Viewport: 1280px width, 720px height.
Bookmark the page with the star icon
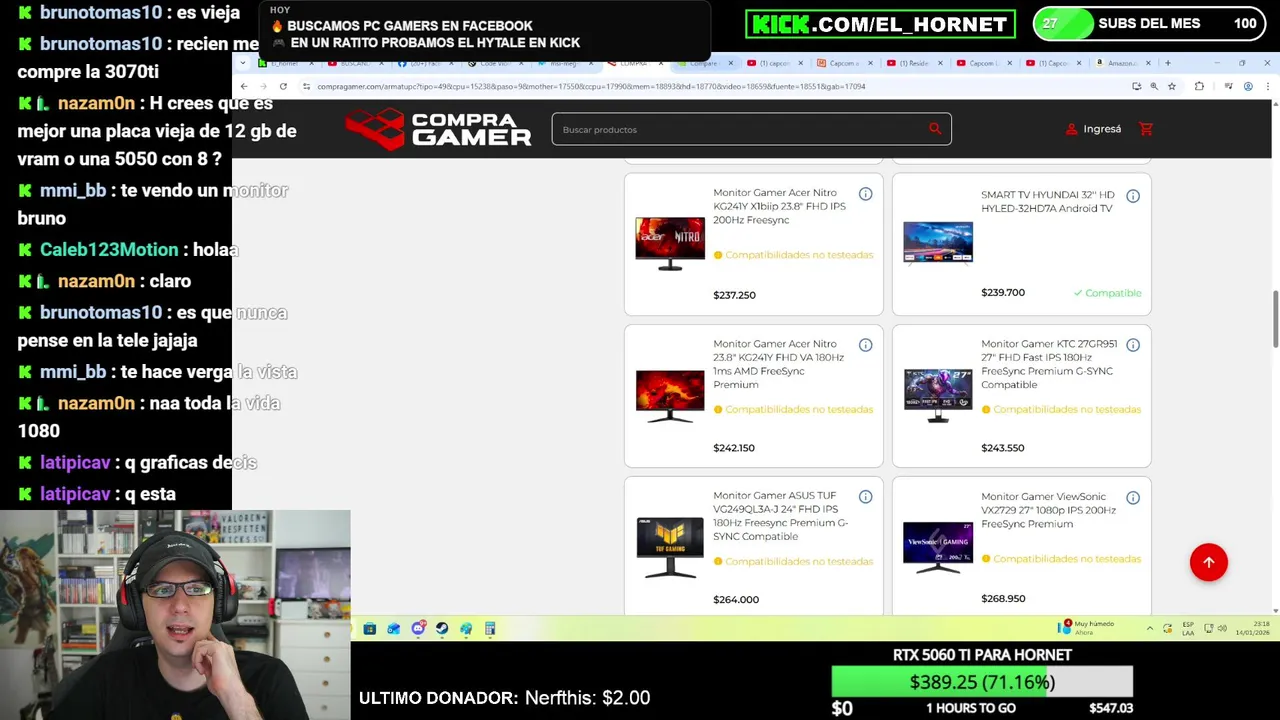pyautogui.click(x=1171, y=86)
